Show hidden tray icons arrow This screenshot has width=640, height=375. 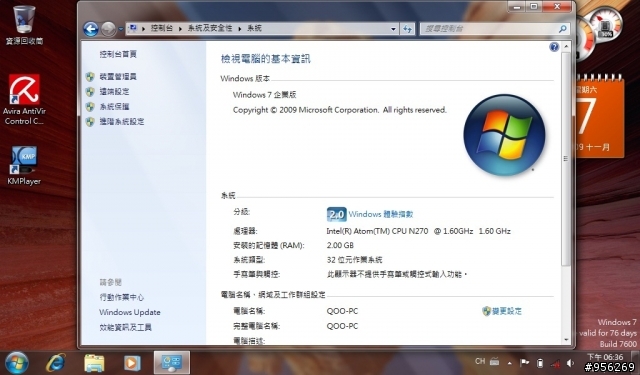click(x=510, y=363)
